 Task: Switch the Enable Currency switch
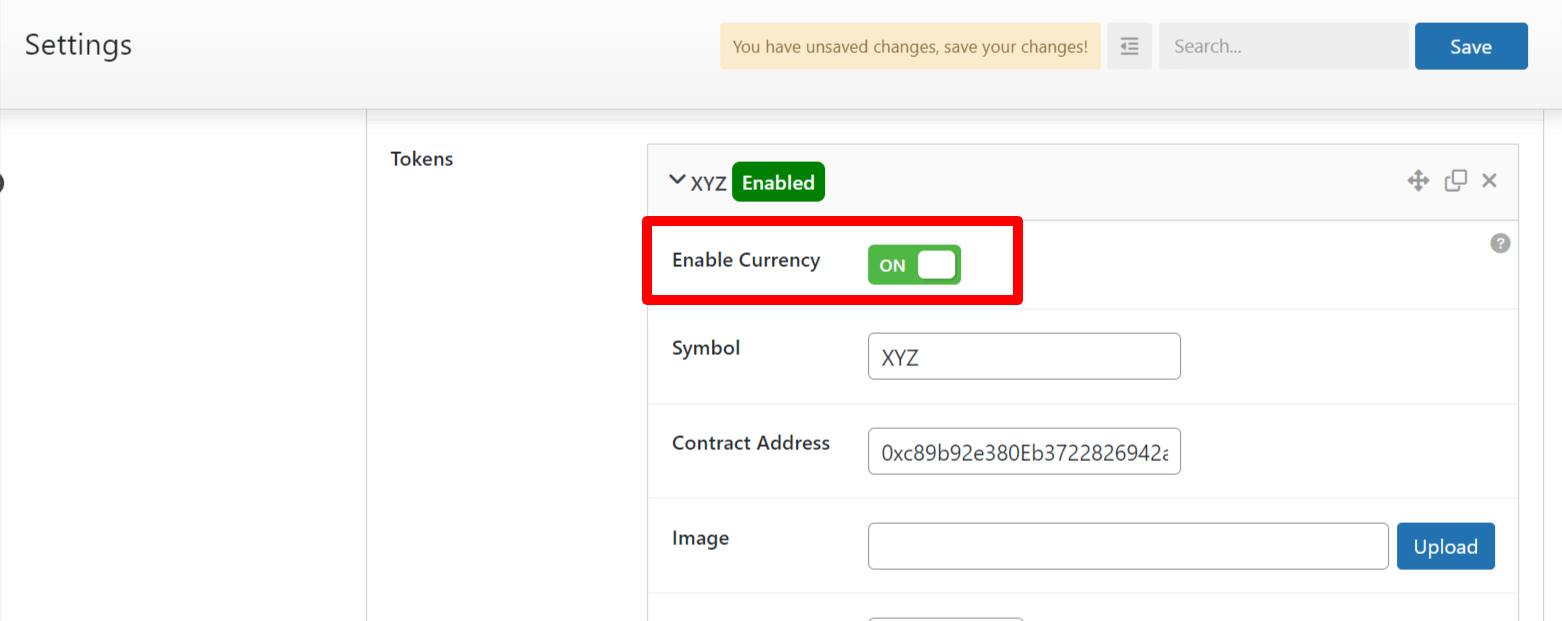pyautogui.click(x=913, y=264)
